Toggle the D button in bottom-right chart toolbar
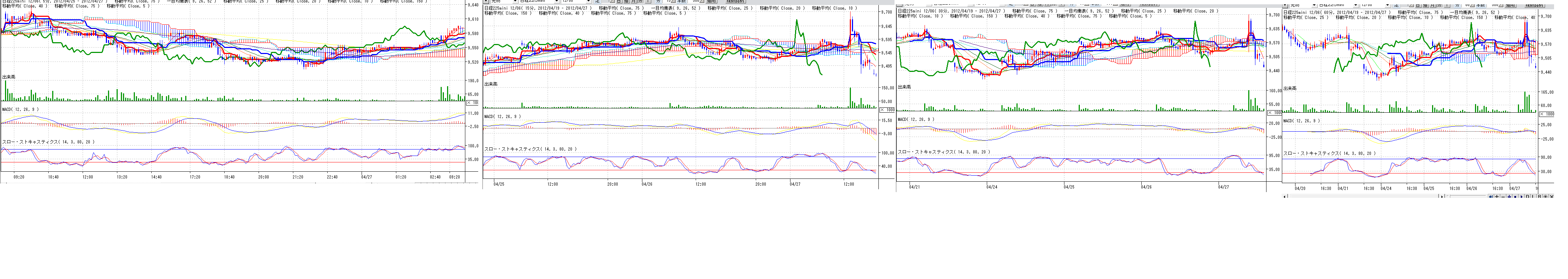1568x279 pixels. 1528,197
